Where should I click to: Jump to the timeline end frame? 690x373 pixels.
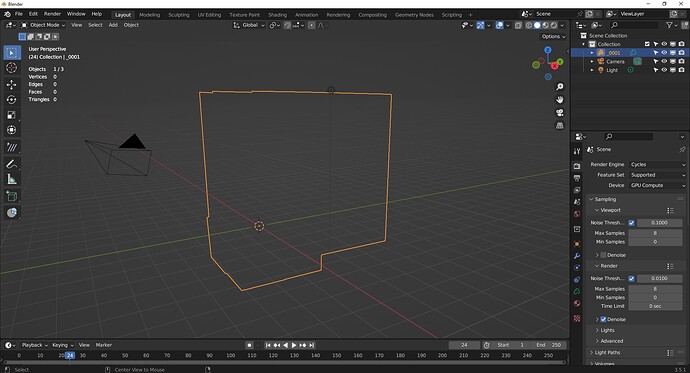[x=312, y=345]
